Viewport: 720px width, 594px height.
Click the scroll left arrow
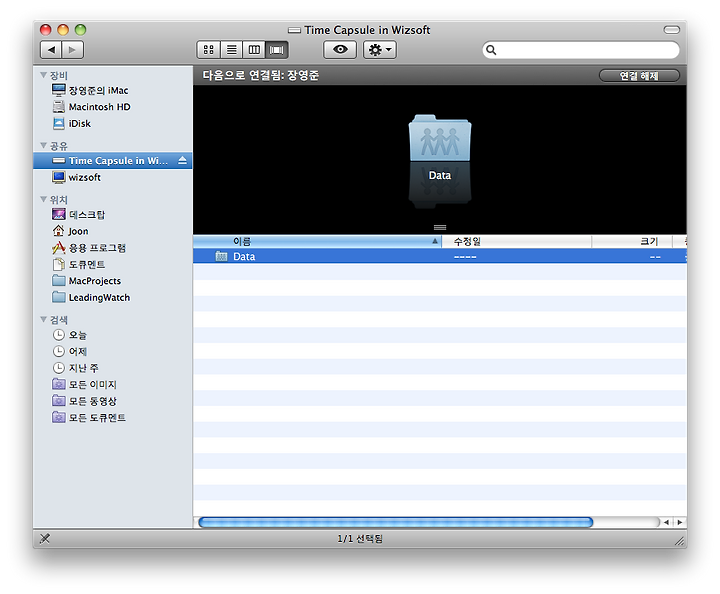pyautogui.click(x=666, y=522)
